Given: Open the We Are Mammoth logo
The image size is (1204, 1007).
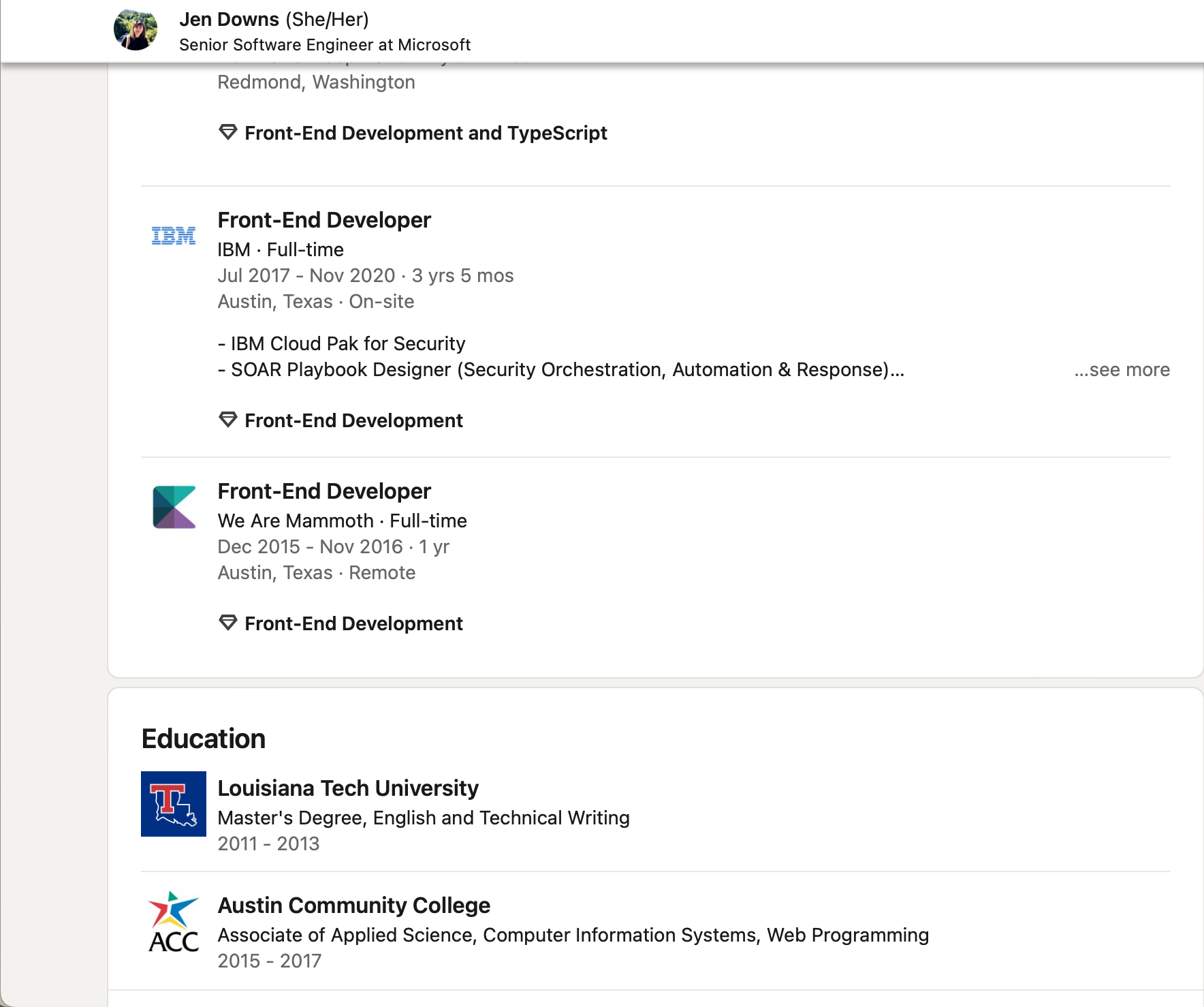Looking at the screenshot, I should (174, 507).
